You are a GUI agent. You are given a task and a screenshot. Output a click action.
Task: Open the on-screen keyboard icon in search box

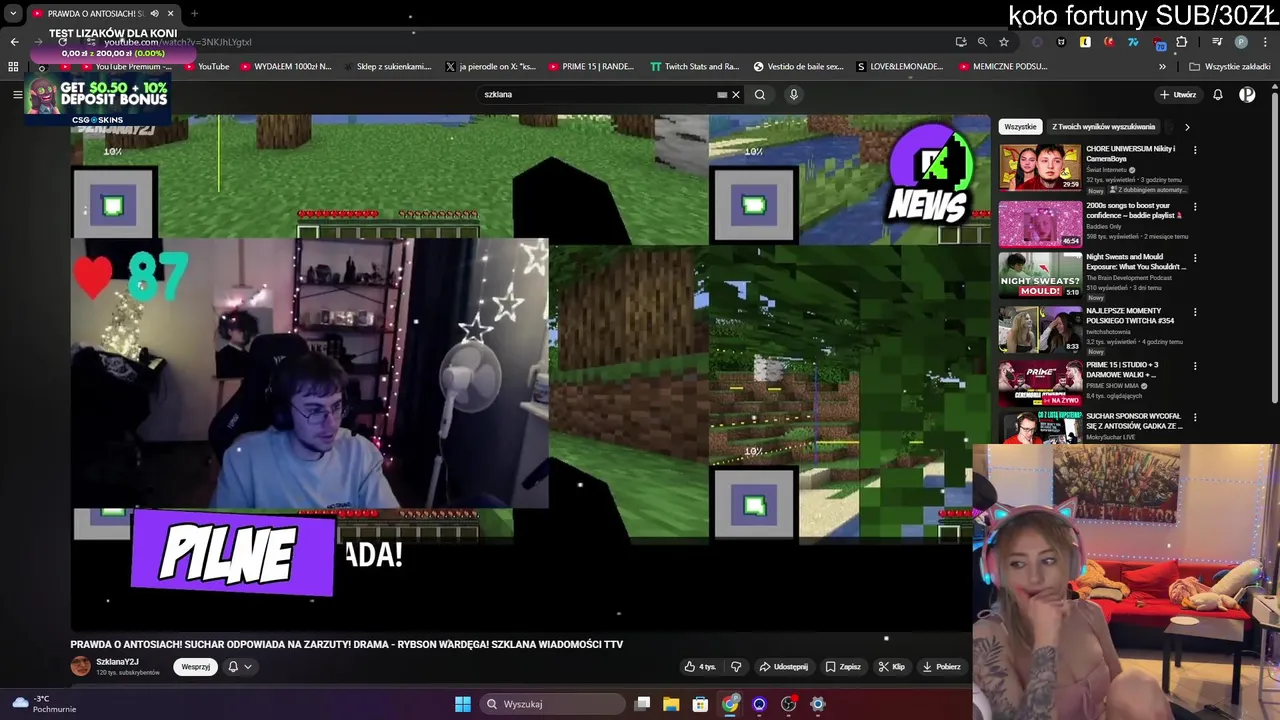coord(722,95)
